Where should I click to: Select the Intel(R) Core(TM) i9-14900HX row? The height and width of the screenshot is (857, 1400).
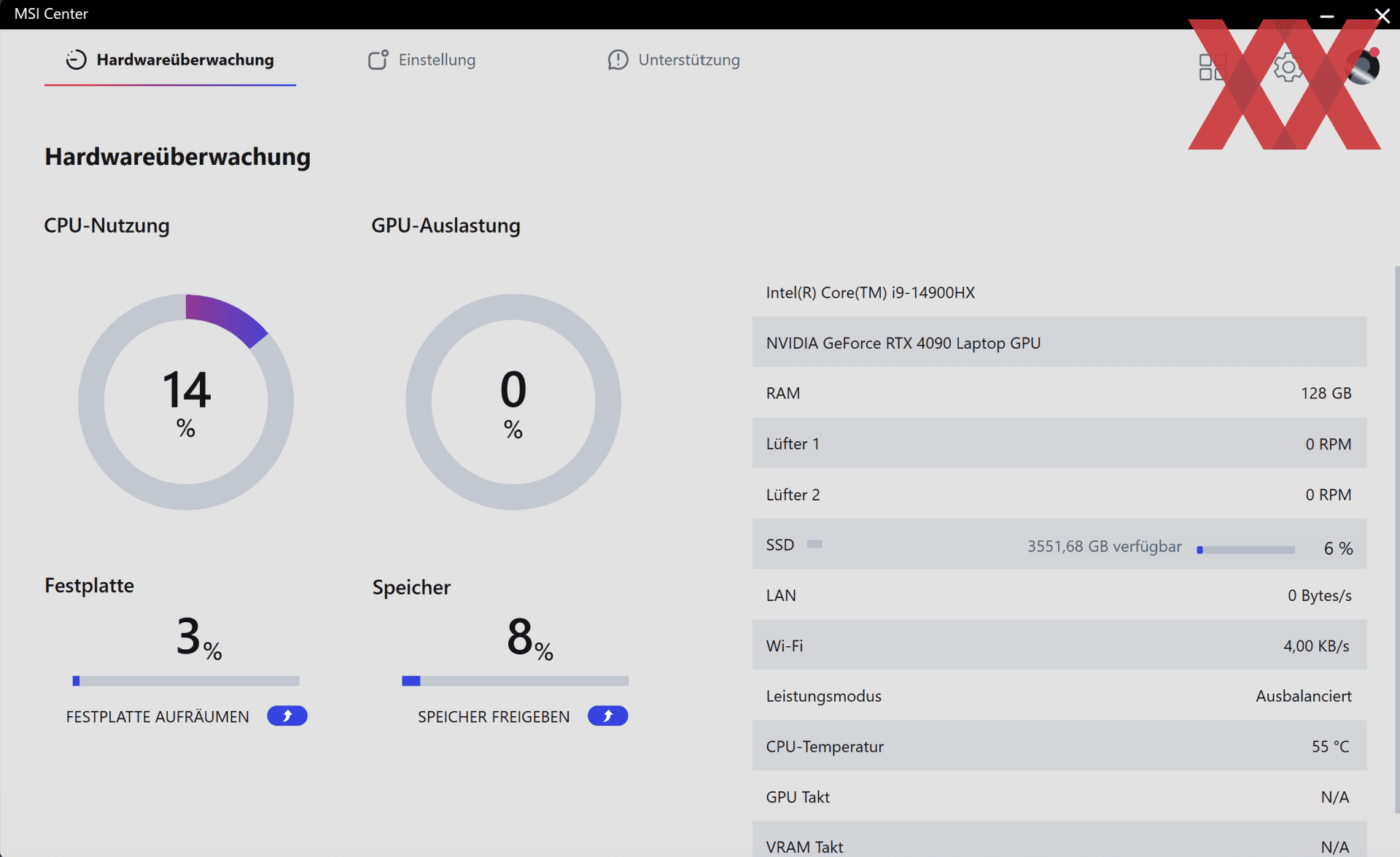click(1059, 292)
